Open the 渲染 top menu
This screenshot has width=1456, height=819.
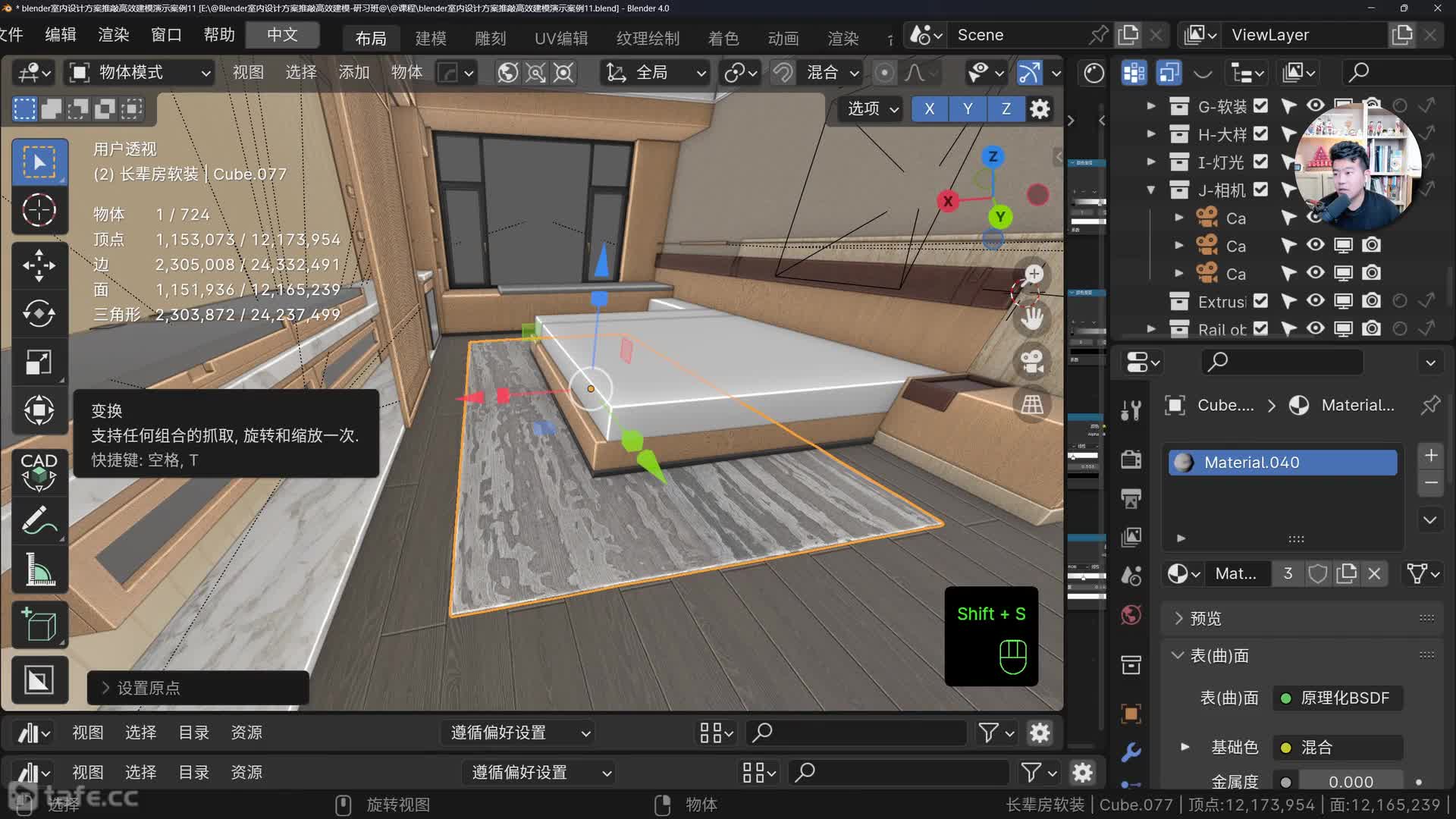point(114,35)
